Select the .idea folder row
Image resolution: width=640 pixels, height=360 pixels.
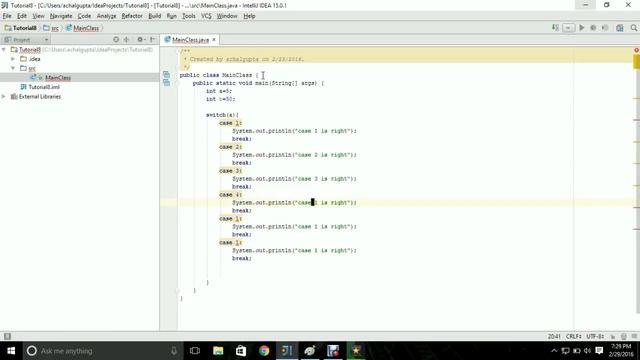(80, 59)
